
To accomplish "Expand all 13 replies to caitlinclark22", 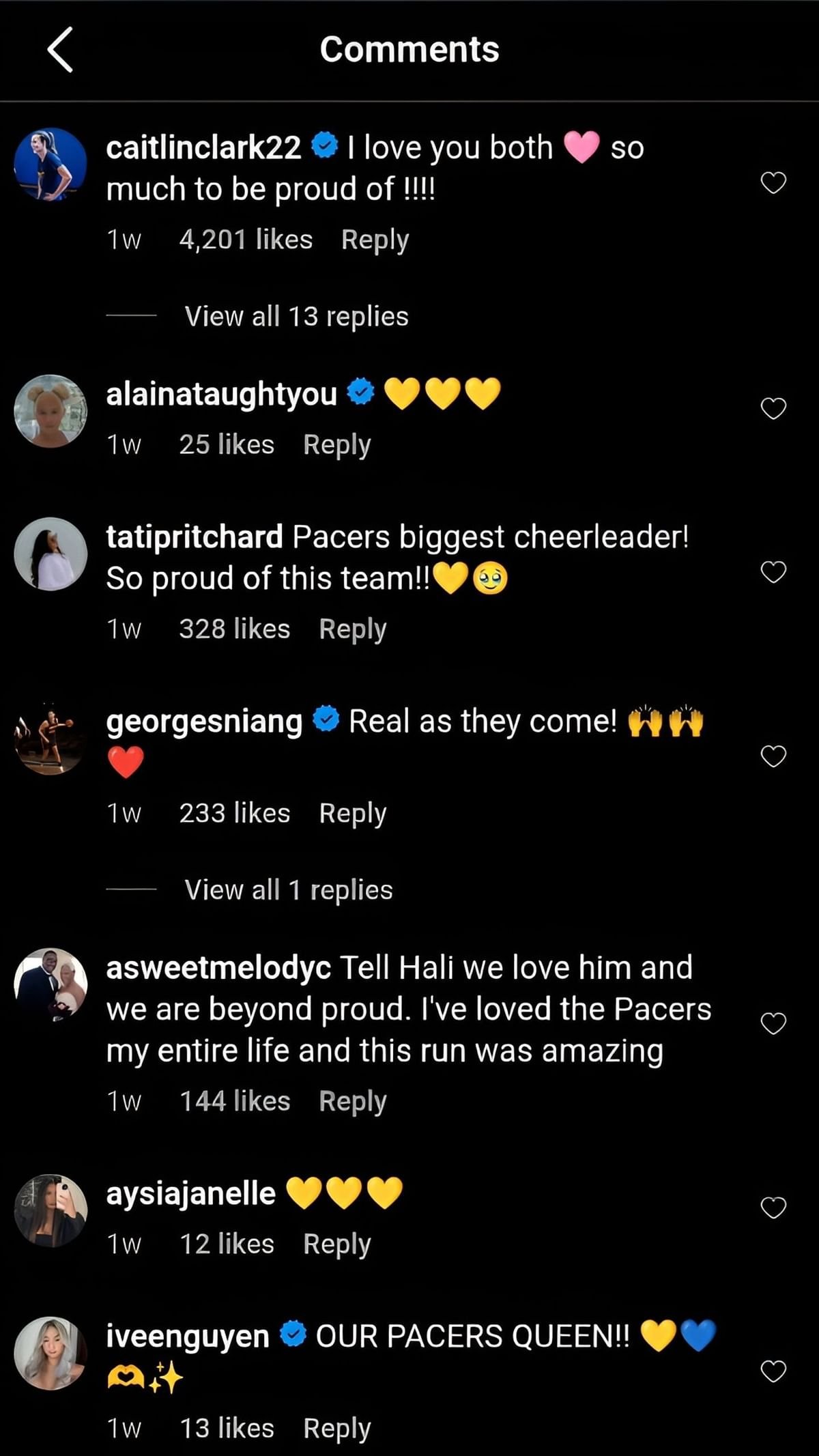I will (296, 316).
